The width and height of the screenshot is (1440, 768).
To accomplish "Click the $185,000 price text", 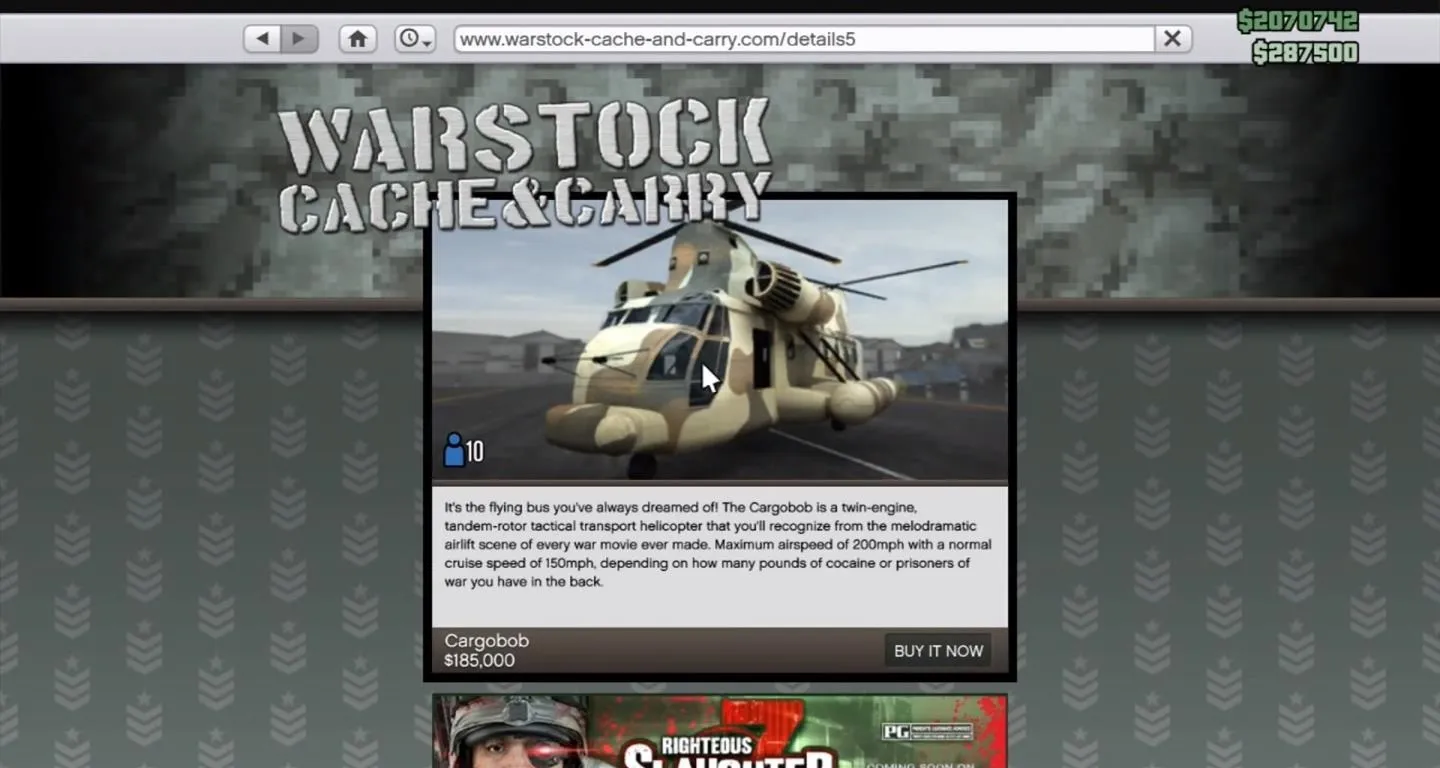I will click(x=480, y=661).
